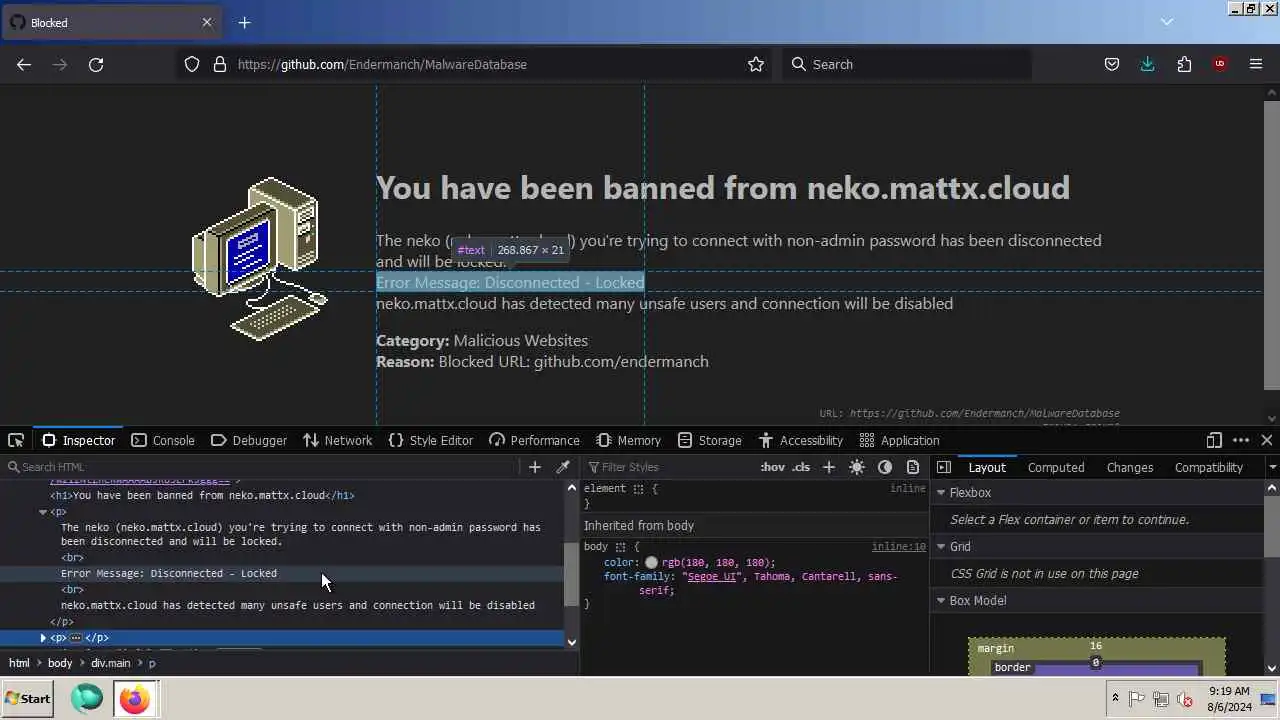Viewport: 1280px width, 720px height.
Task: Expand the highlighted collapsed <p> node
Action: (43, 638)
